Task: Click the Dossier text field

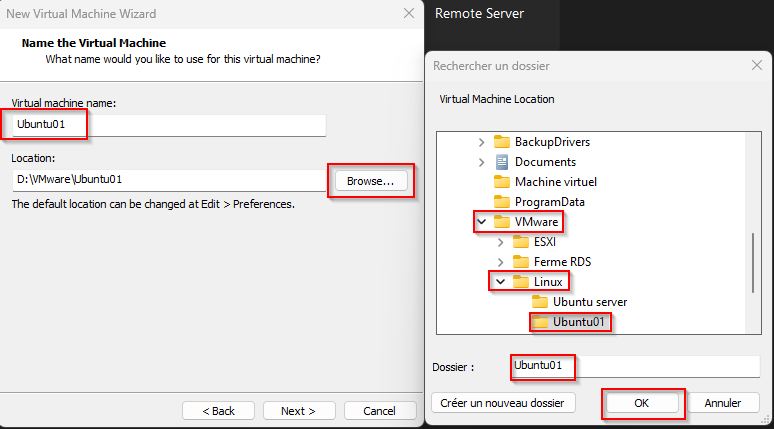Action: coord(635,366)
